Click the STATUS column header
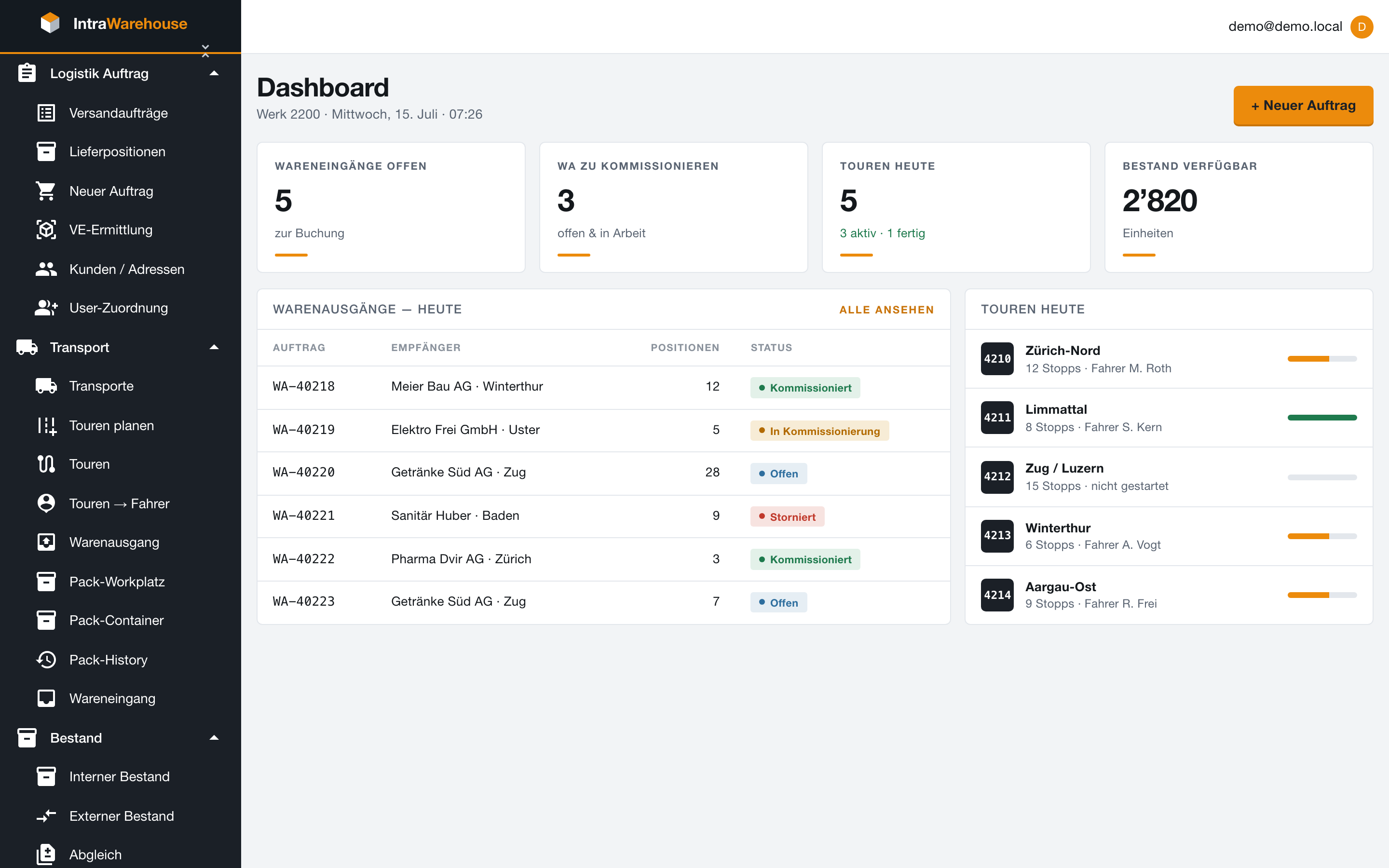This screenshot has width=1389, height=868. (x=771, y=347)
